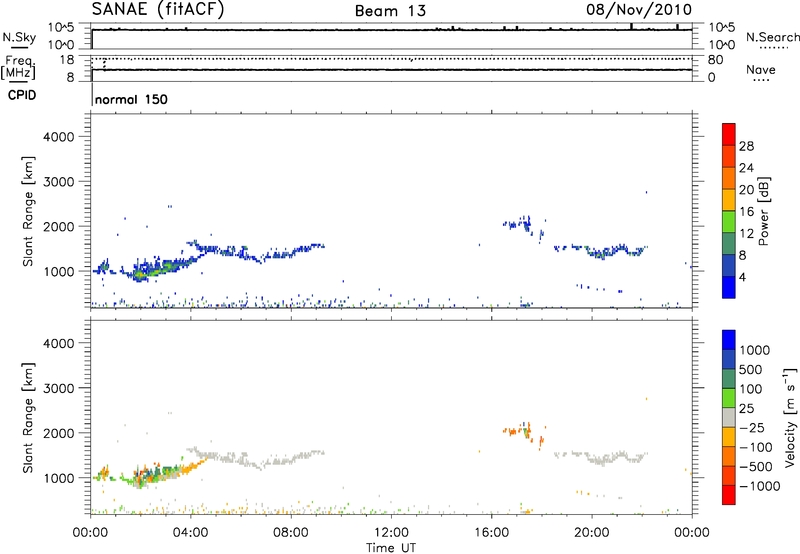Click the red top segment of Power colorbar

(729, 134)
